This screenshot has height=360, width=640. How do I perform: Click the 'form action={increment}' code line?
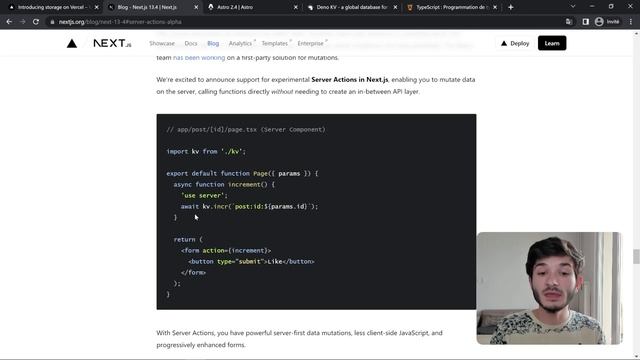coord(226,250)
